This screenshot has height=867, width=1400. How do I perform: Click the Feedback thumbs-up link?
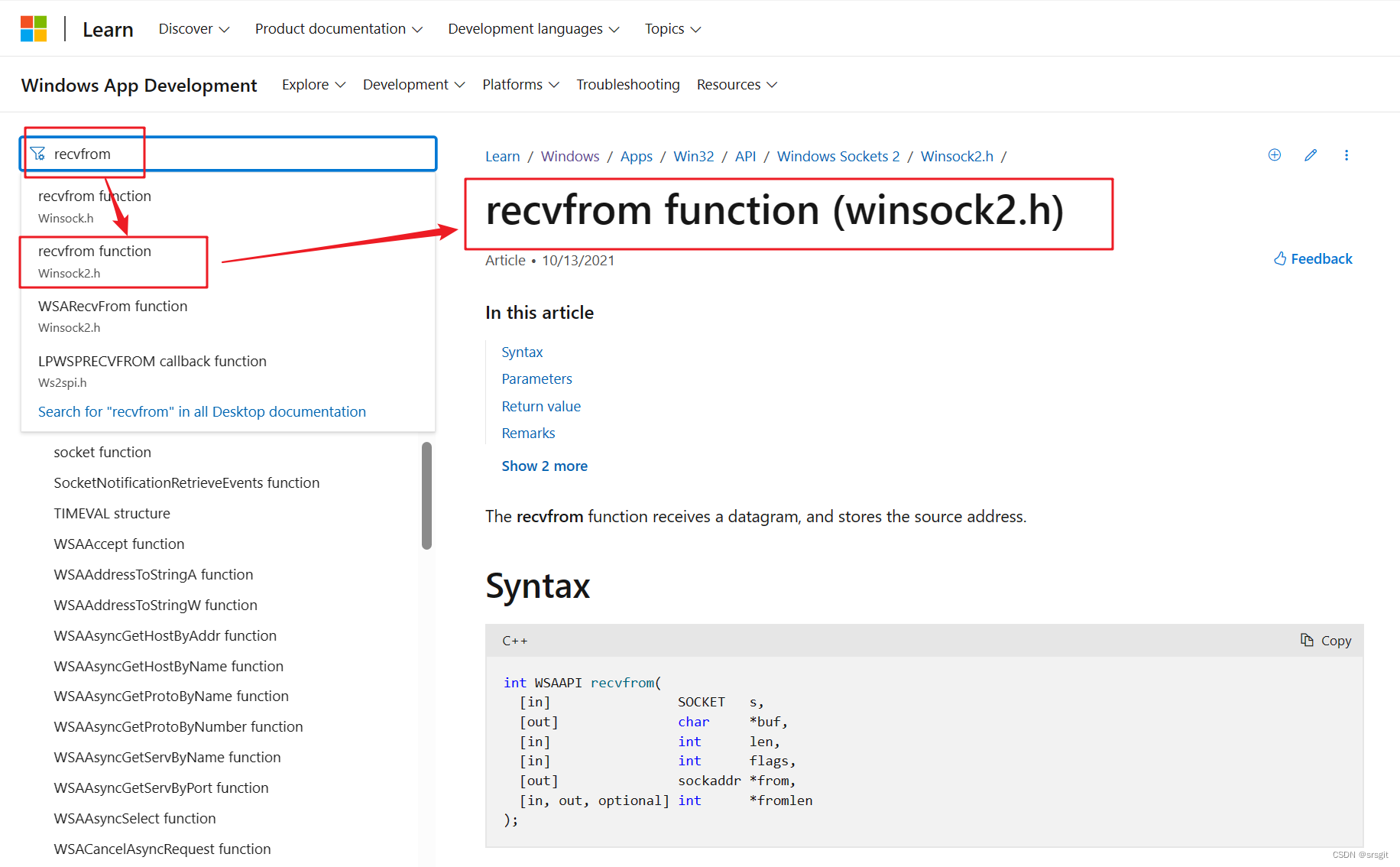point(1313,258)
